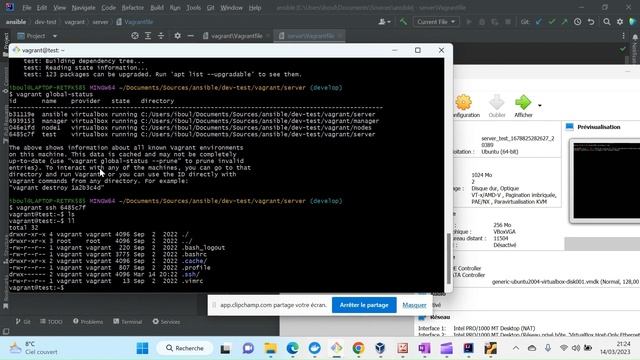
Task: Click the ansible breadcrumb
Action: click(16, 22)
